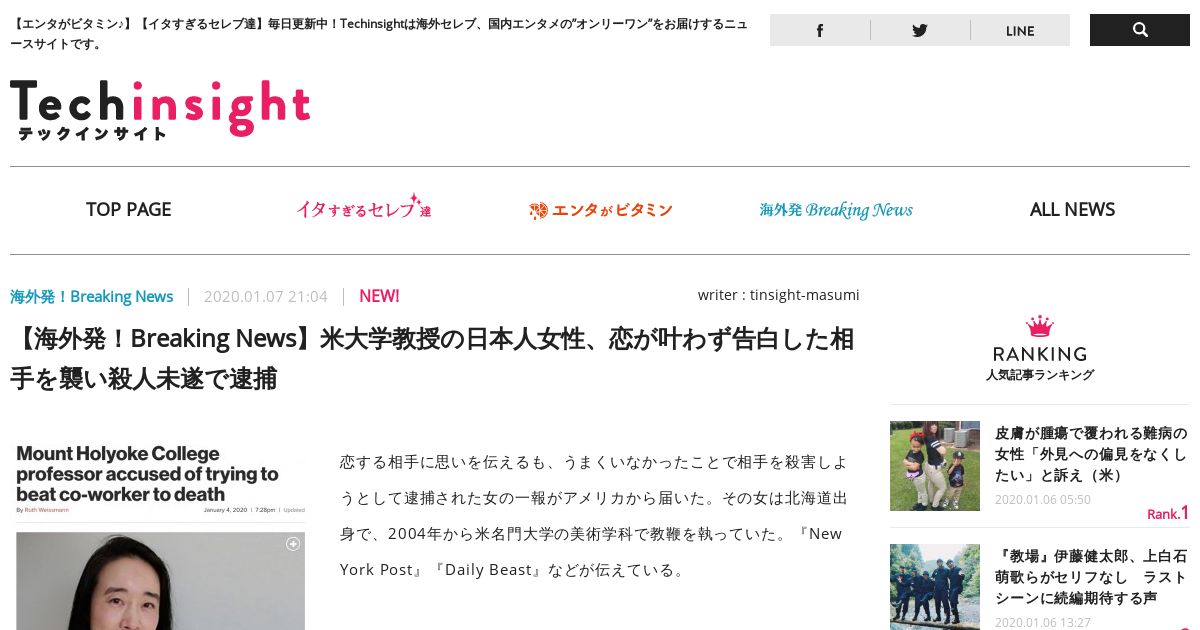1200x630 pixels.
Task: Open article headline about 米大学教授
Action: [432, 359]
